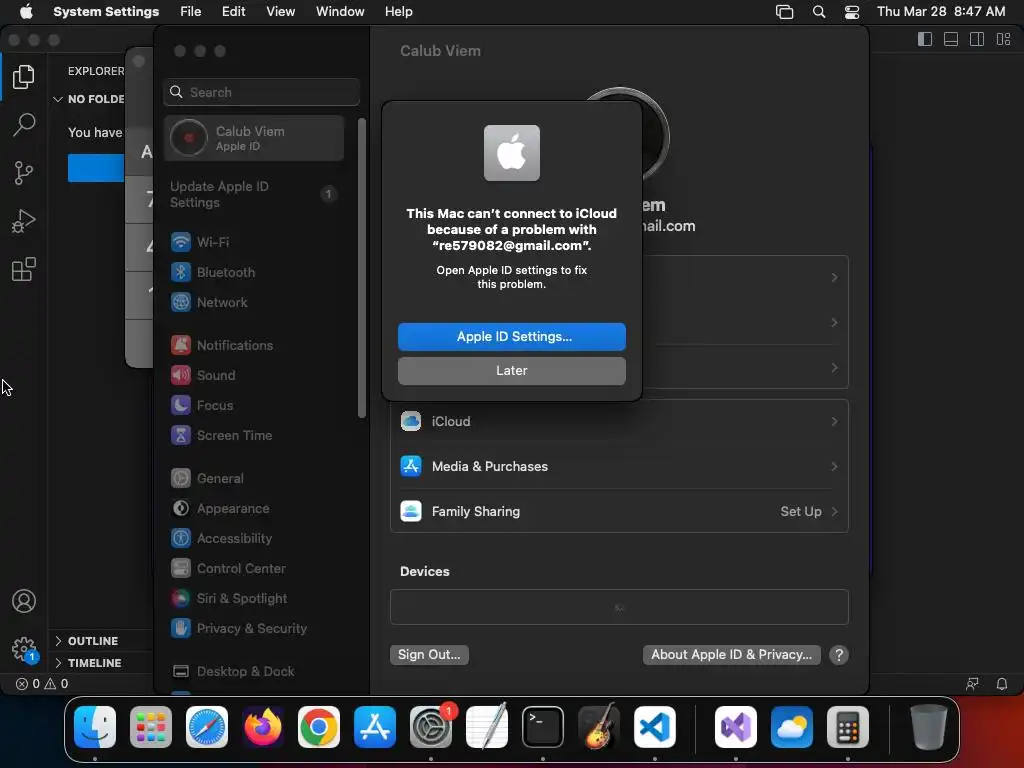Viewport: 1024px width, 768px height.
Task: Dismiss the dialog with Later
Action: click(x=511, y=371)
